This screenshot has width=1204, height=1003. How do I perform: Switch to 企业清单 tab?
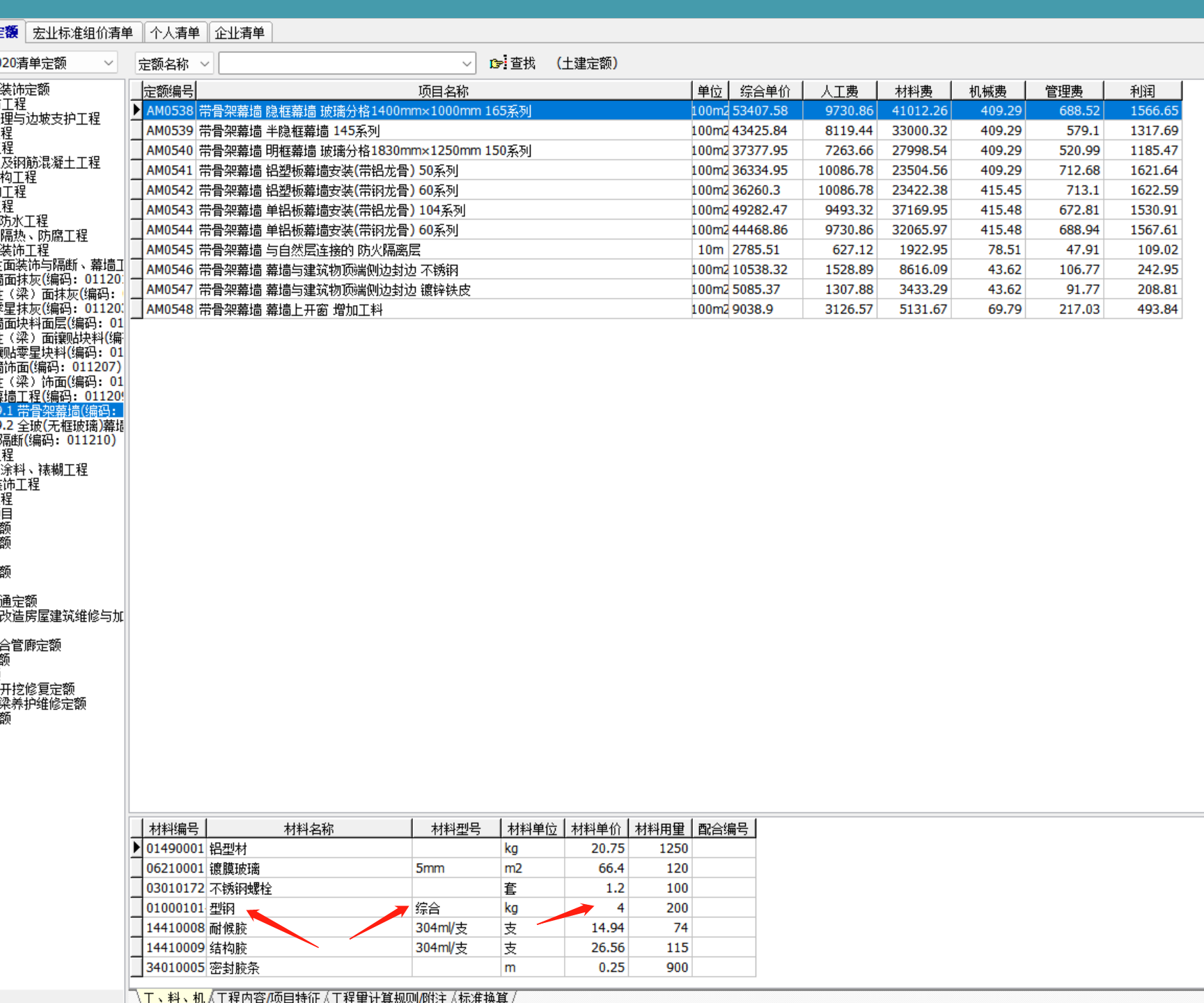coord(240,33)
